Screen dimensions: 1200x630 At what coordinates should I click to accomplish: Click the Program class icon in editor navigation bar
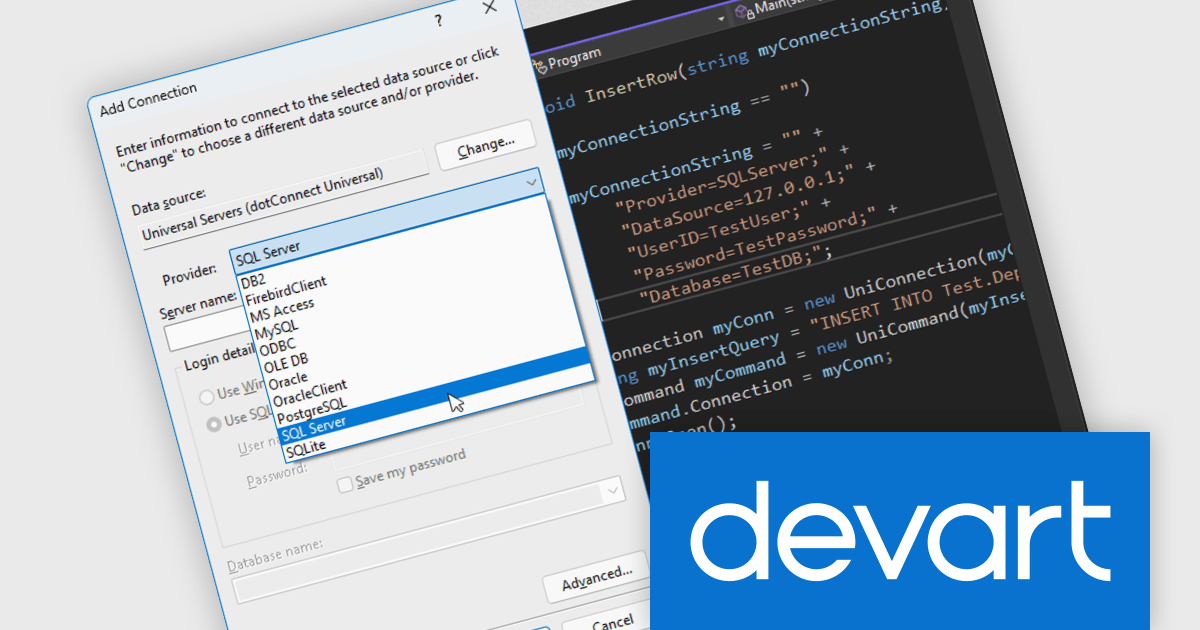[x=541, y=66]
